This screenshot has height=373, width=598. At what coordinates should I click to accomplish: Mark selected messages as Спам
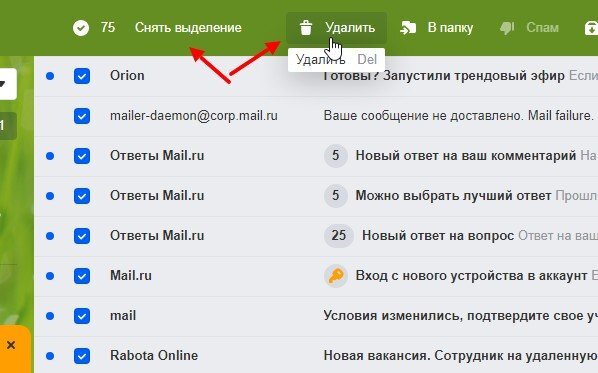click(x=529, y=27)
